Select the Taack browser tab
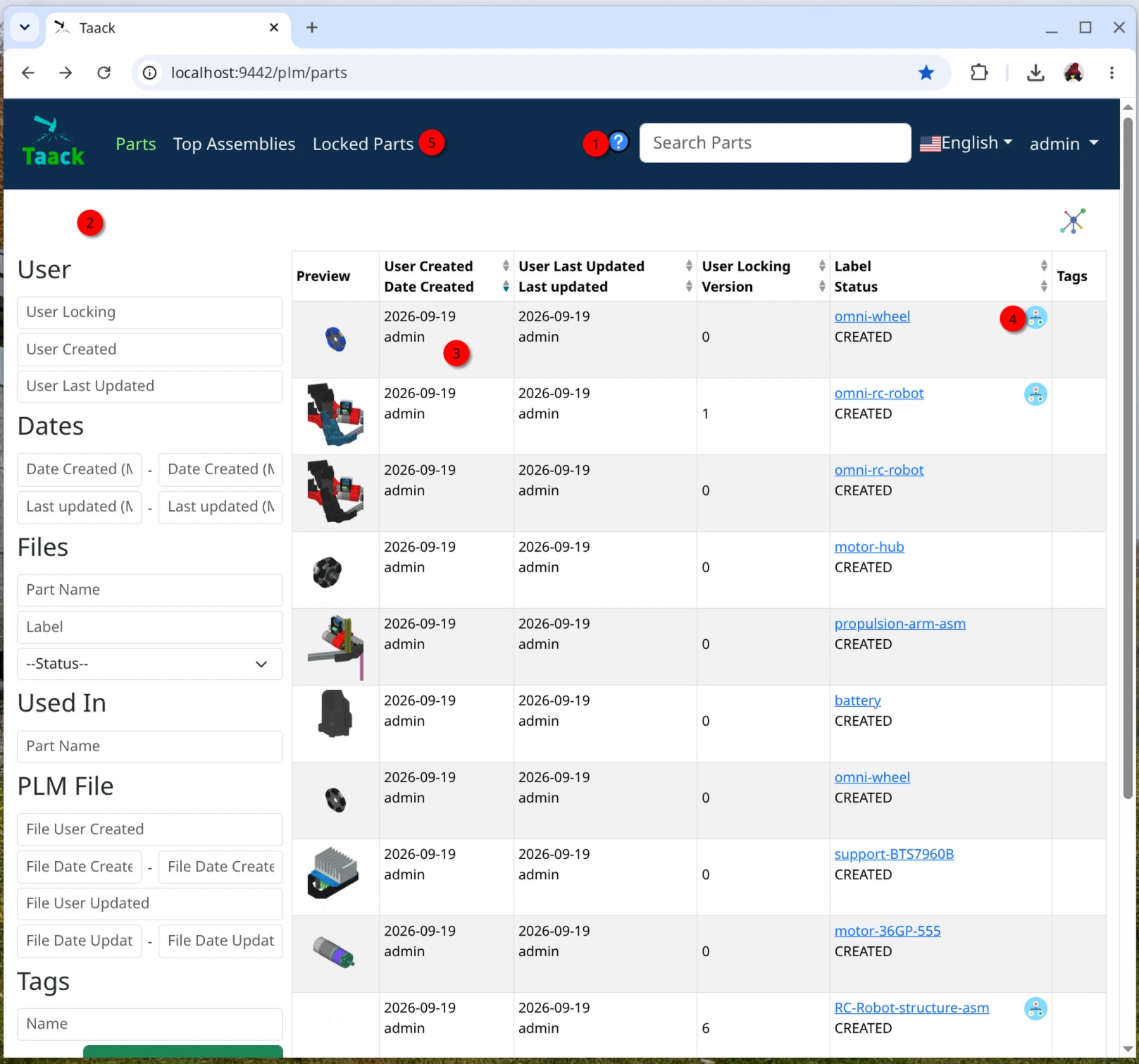Viewport: 1139px width, 1064px height. pos(168,27)
